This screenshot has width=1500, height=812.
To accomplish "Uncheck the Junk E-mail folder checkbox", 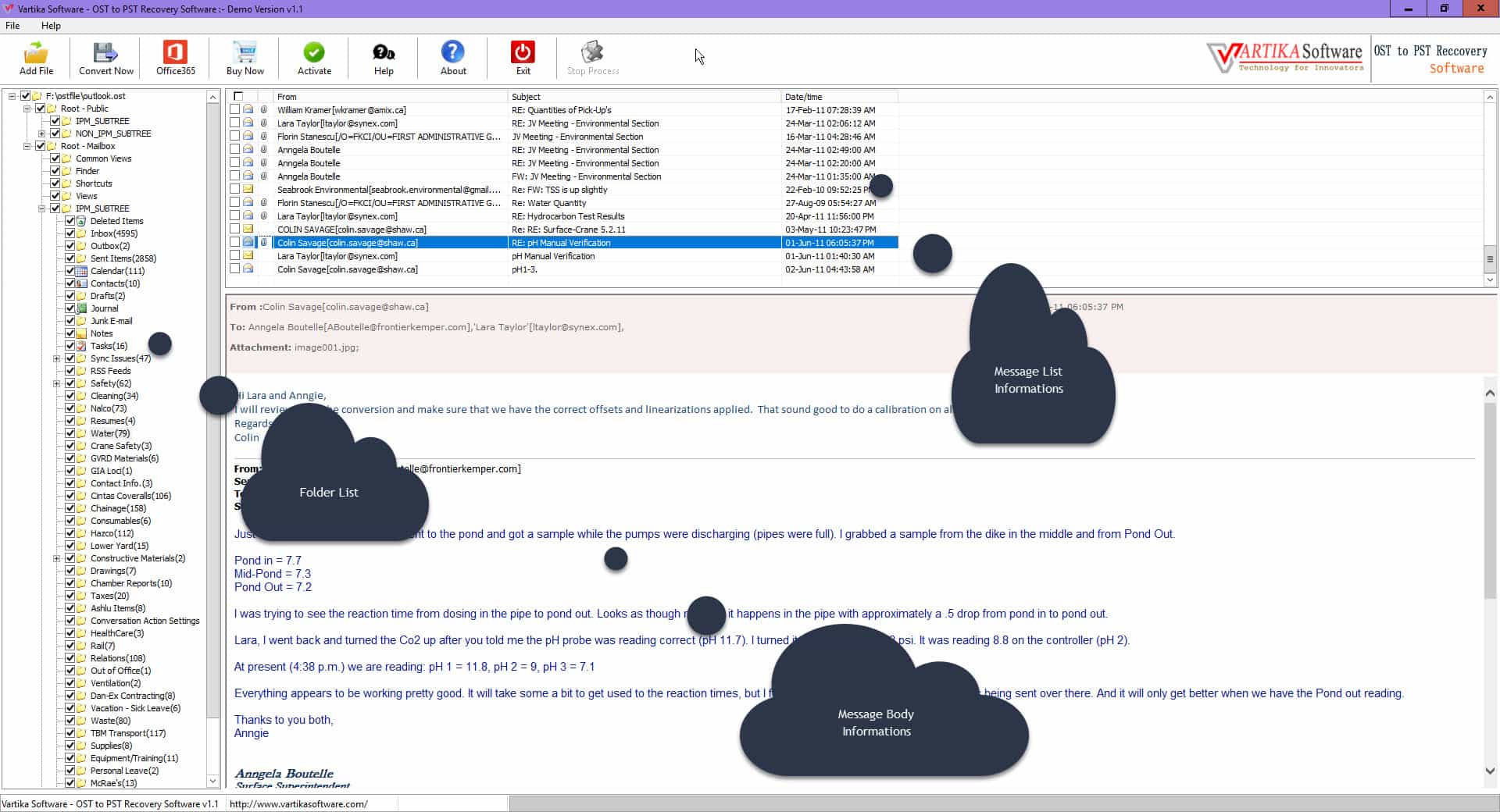I will click(x=70, y=321).
